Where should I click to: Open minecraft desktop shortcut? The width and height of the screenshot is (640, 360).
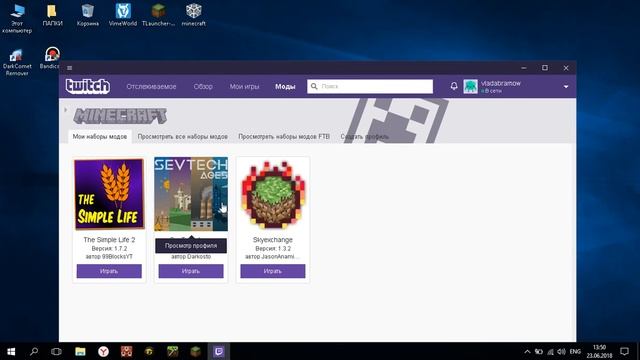193,16
